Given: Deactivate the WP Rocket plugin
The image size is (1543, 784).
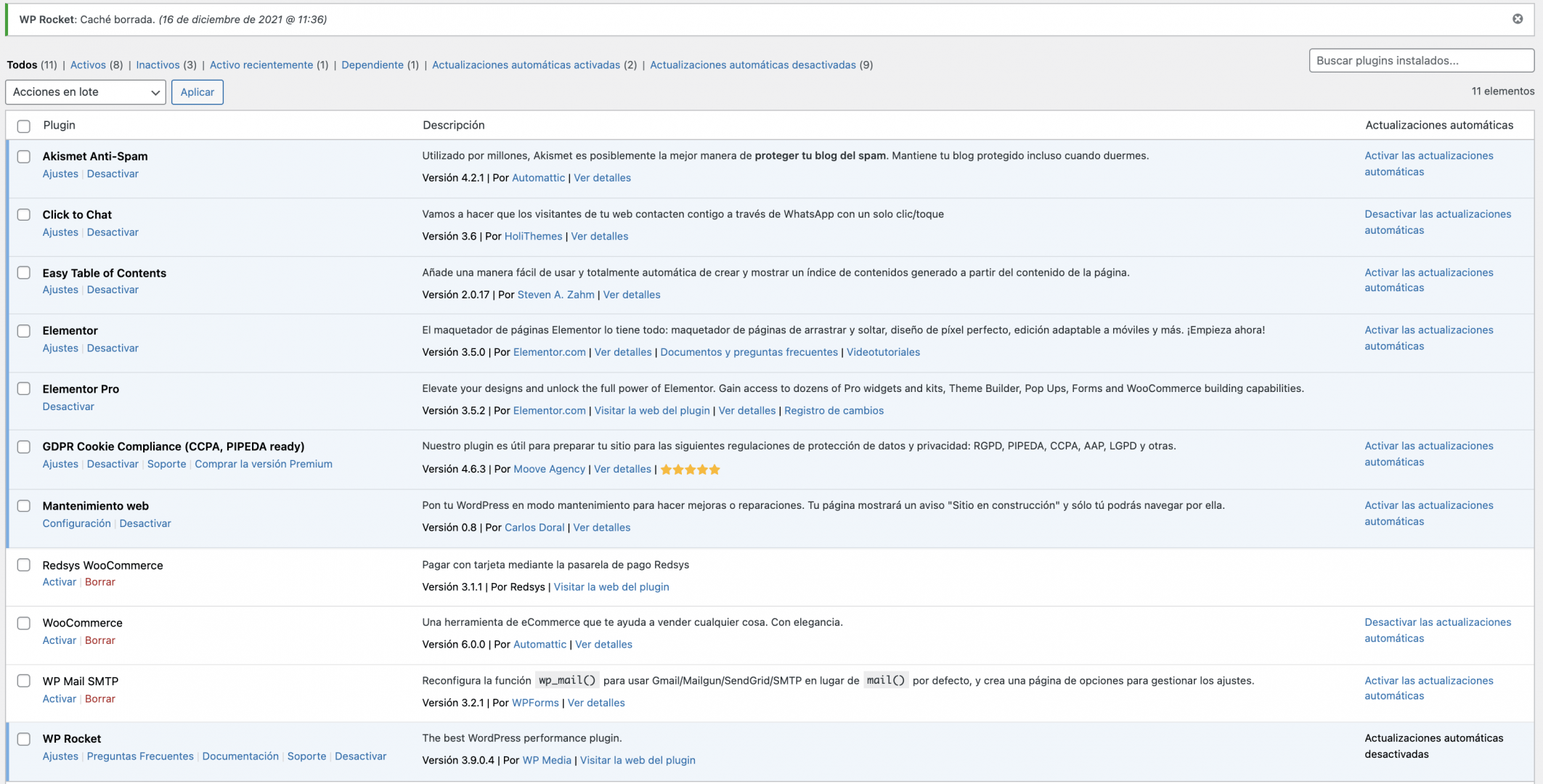Looking at the screenshot, I should 360,756.
